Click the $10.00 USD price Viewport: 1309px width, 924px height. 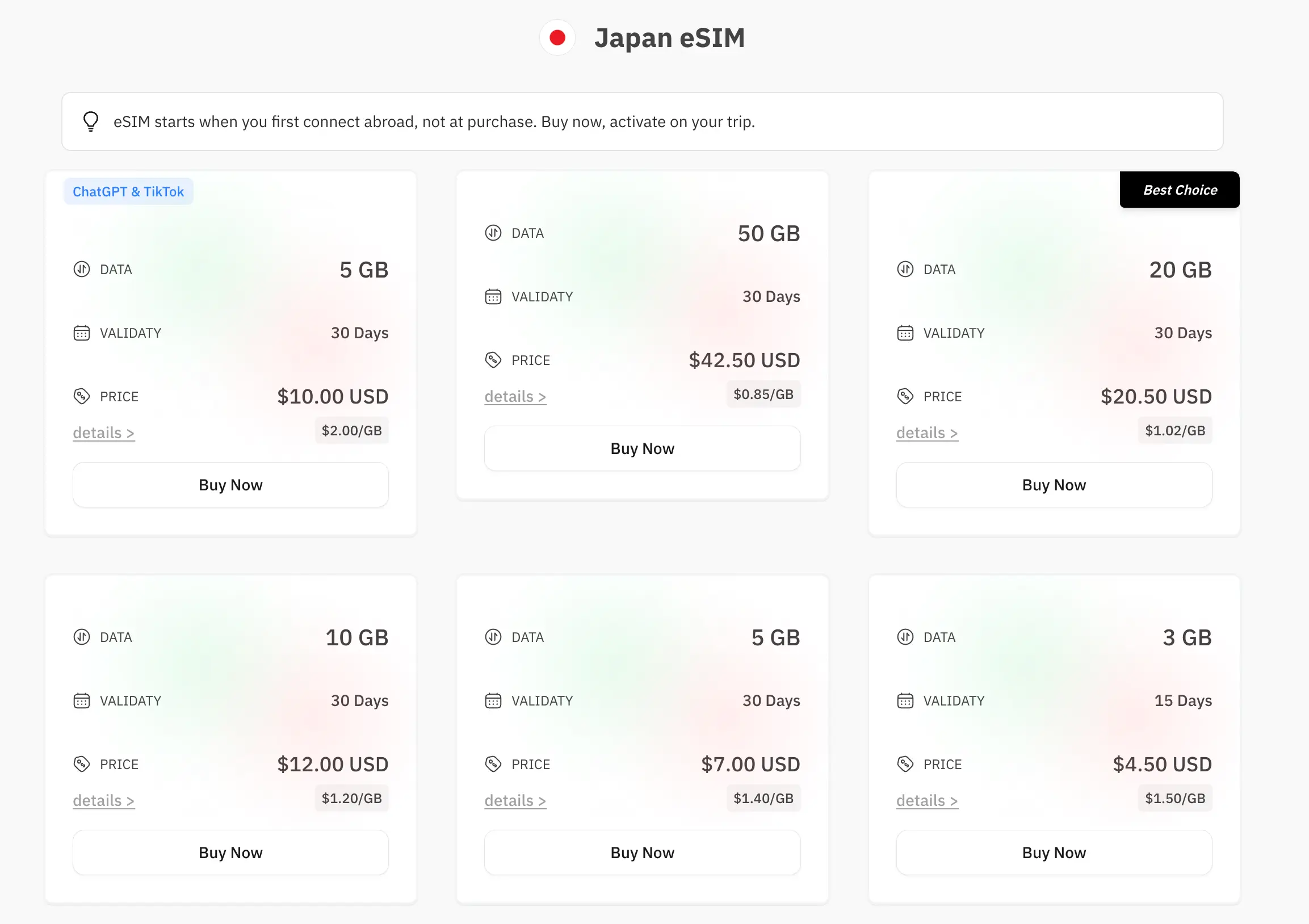point(333,396)
